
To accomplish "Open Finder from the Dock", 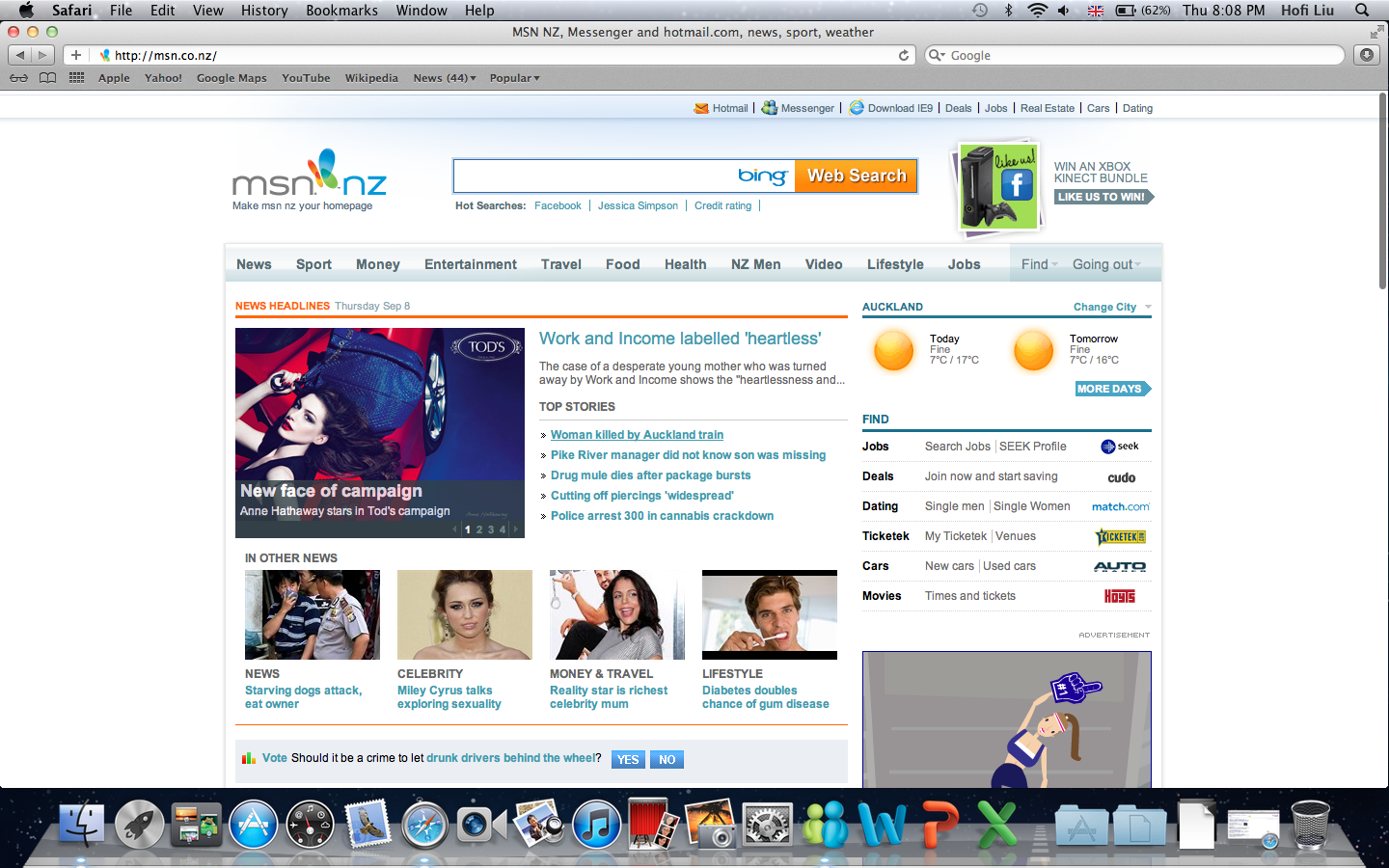I will coord(82,826).
